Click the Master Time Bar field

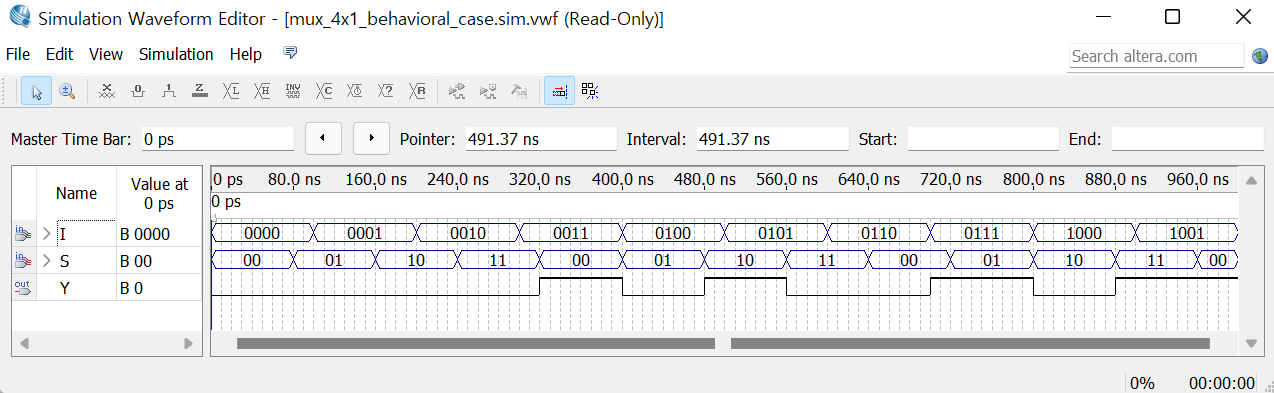(217, 139)
